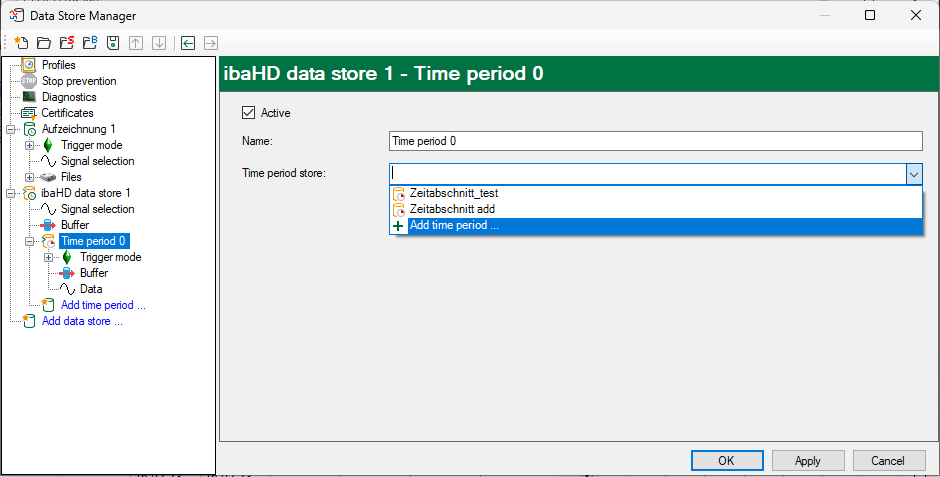Open Certificates in the tree

67,113
